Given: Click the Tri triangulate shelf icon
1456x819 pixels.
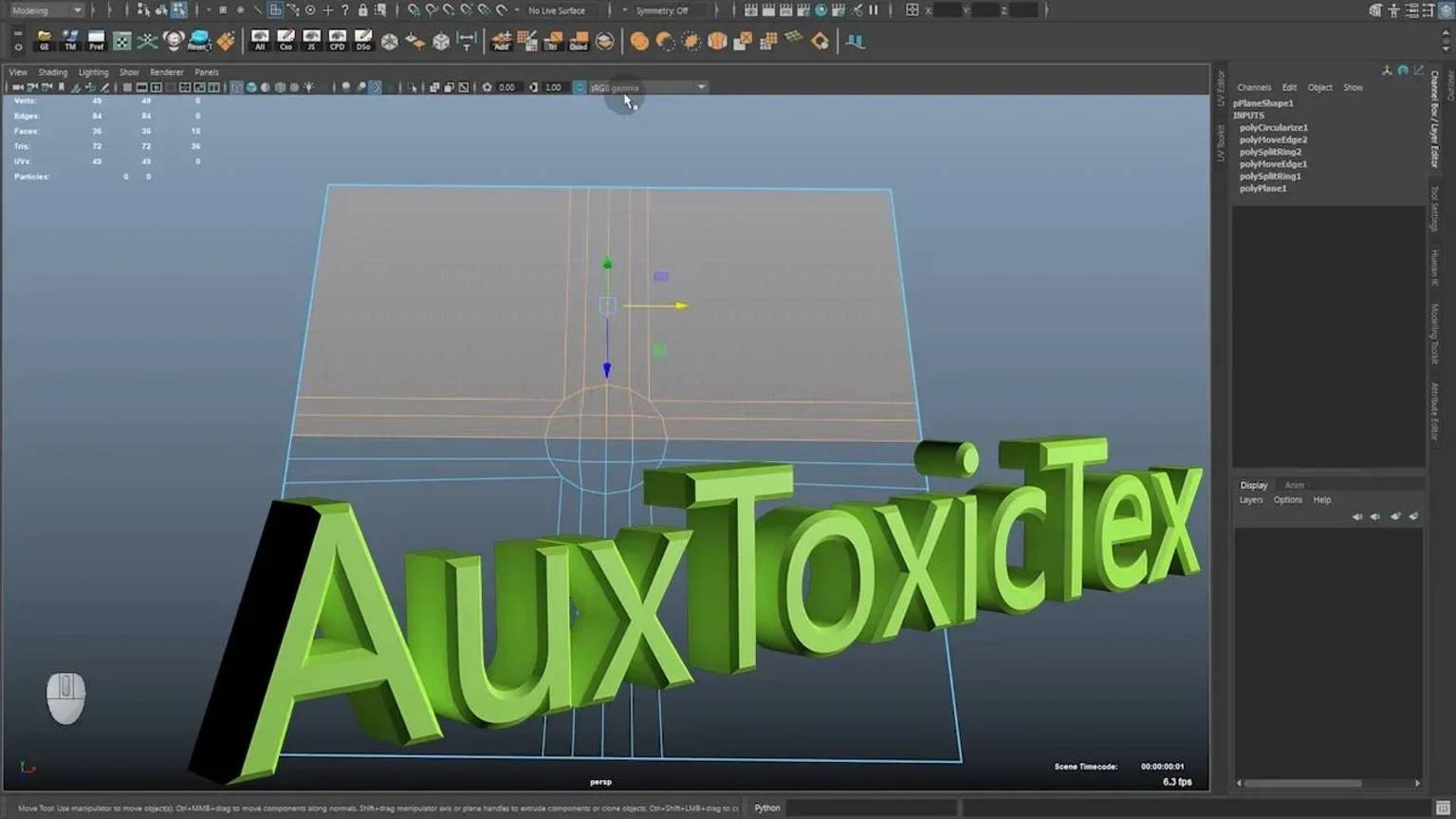Looking at the screenshot, I should click(552, 41).
